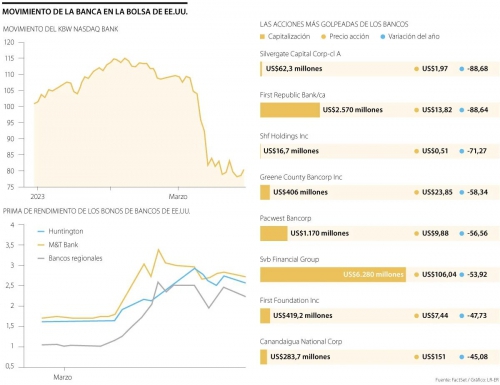500x385 pixels.
Task: Click the Precio acción legend dot
Action: 323,37
